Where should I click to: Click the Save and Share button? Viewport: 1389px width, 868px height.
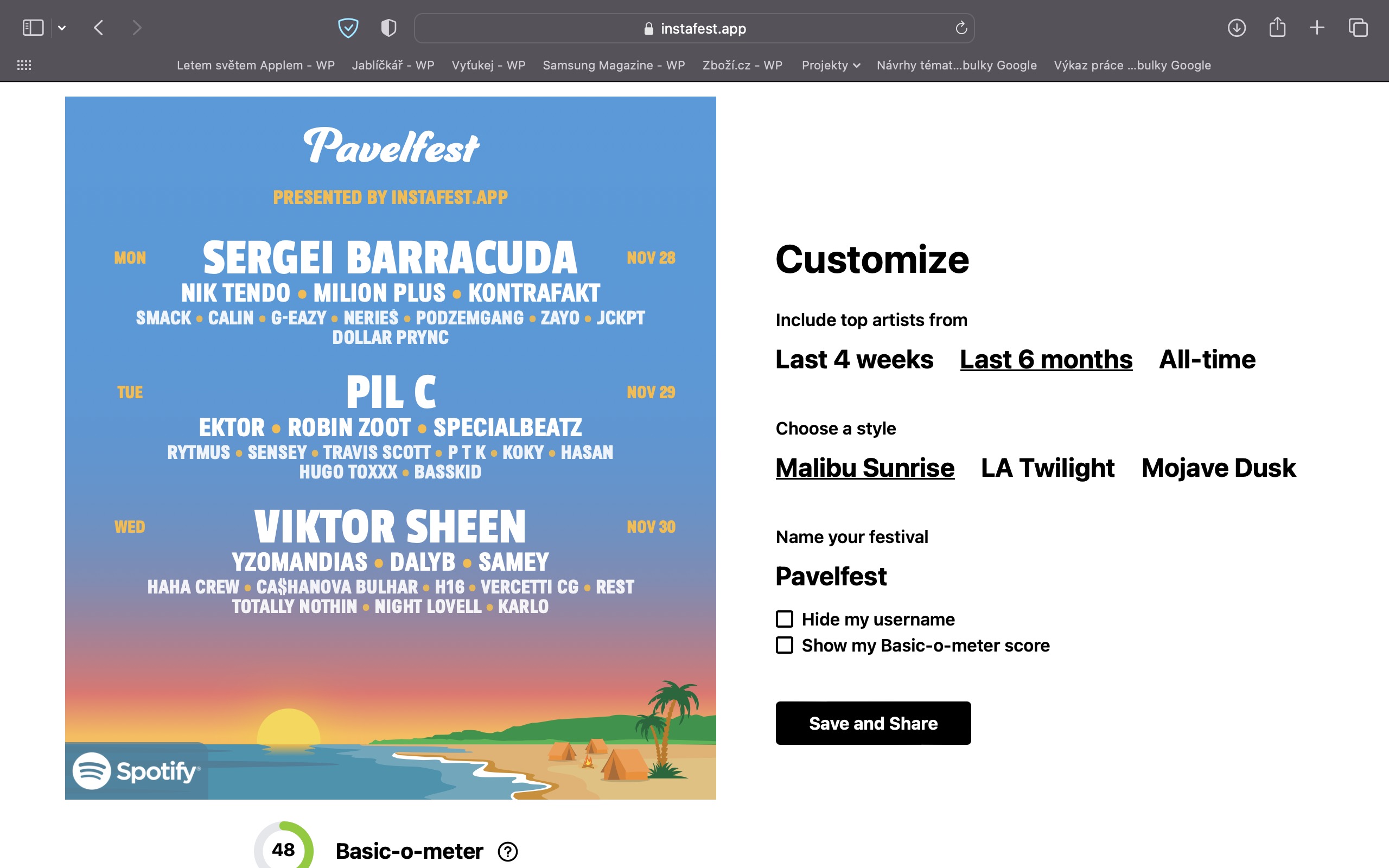(x=873, y=723)
